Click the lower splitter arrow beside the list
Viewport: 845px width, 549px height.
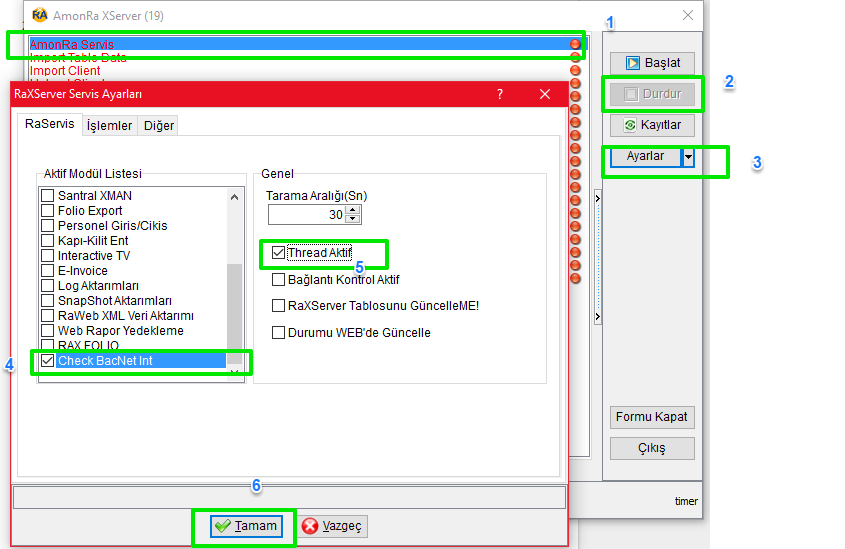click(598, 317)
